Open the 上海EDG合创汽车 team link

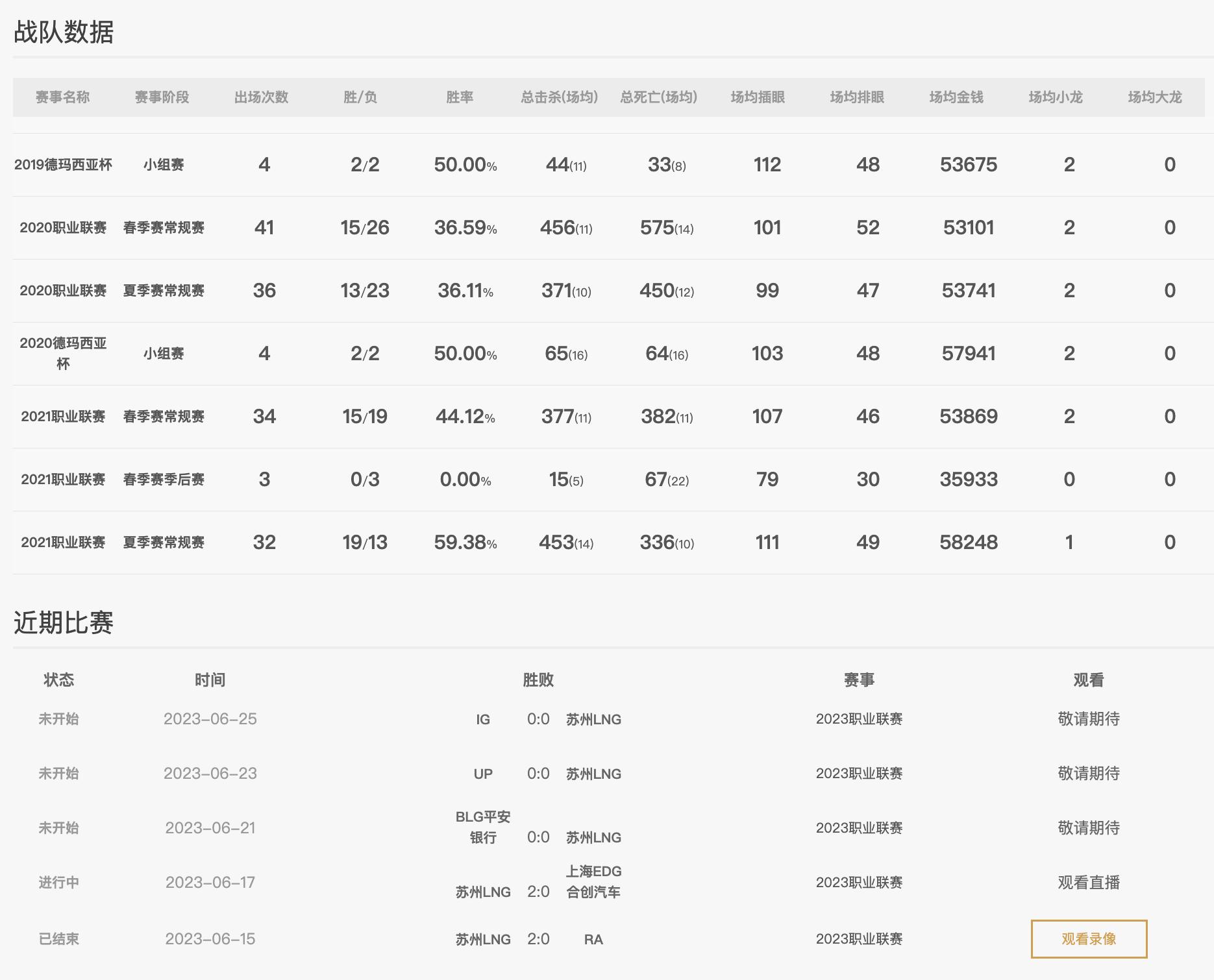tap(593, 881)
